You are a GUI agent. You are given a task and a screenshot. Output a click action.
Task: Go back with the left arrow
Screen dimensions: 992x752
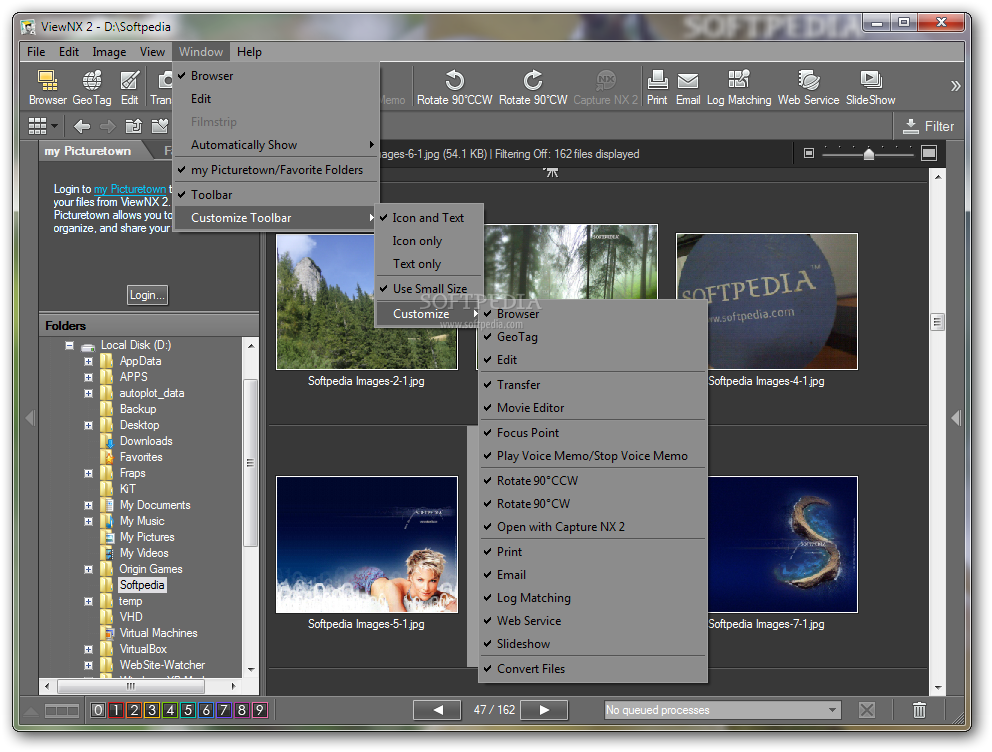point(82,126)
